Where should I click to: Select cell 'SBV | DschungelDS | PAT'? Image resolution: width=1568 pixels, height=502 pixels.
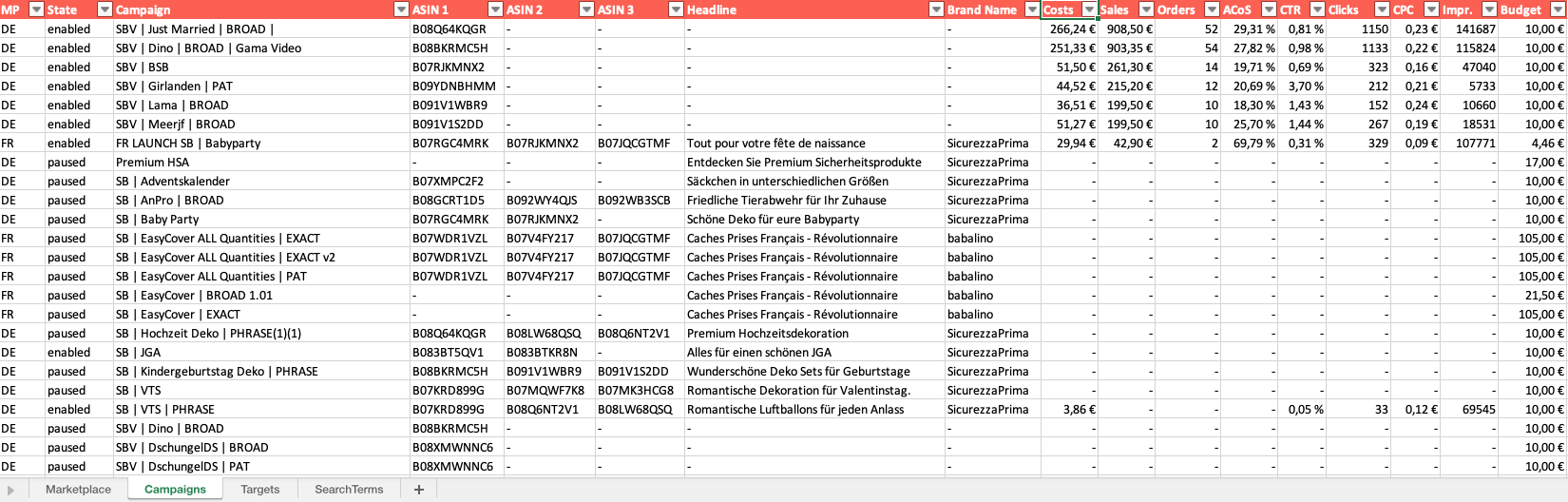[x=261, y=466]
